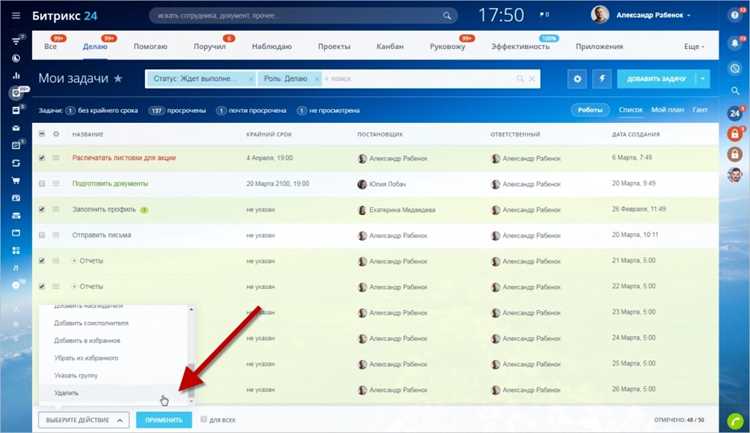Open the hamburger menu beside the Битрикс 24 logo
This screenshot has height=433, width=750.
(x=16, y=15)
